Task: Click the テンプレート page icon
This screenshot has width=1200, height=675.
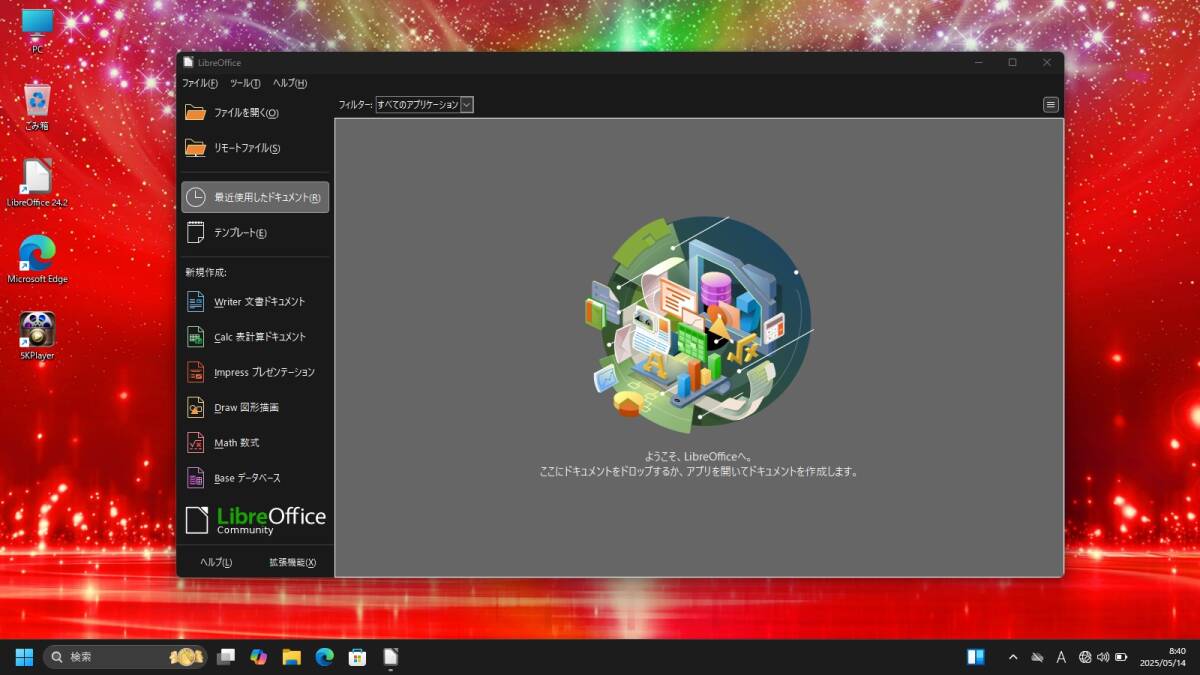Action: (196, 232)
